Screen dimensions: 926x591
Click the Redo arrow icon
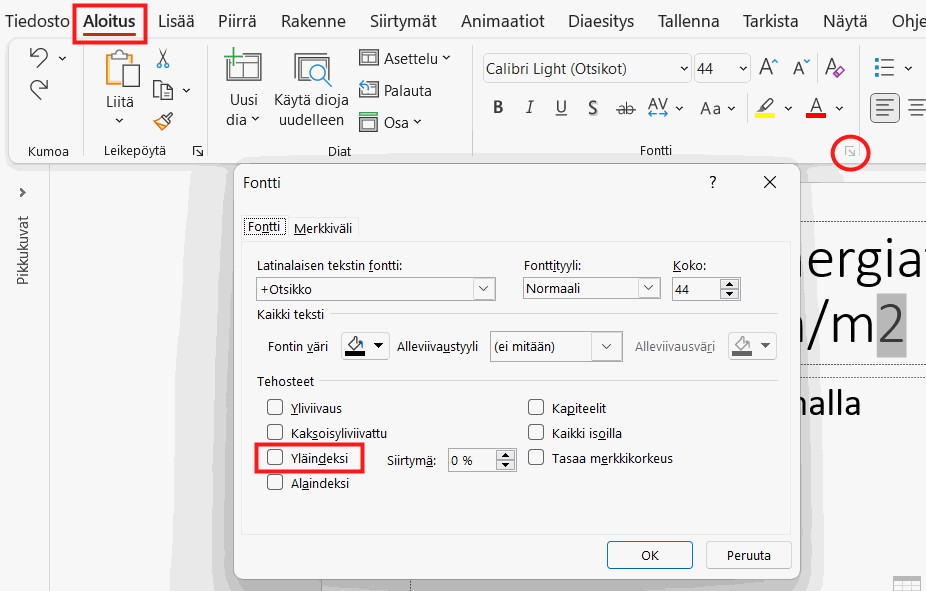coord(39,90)
